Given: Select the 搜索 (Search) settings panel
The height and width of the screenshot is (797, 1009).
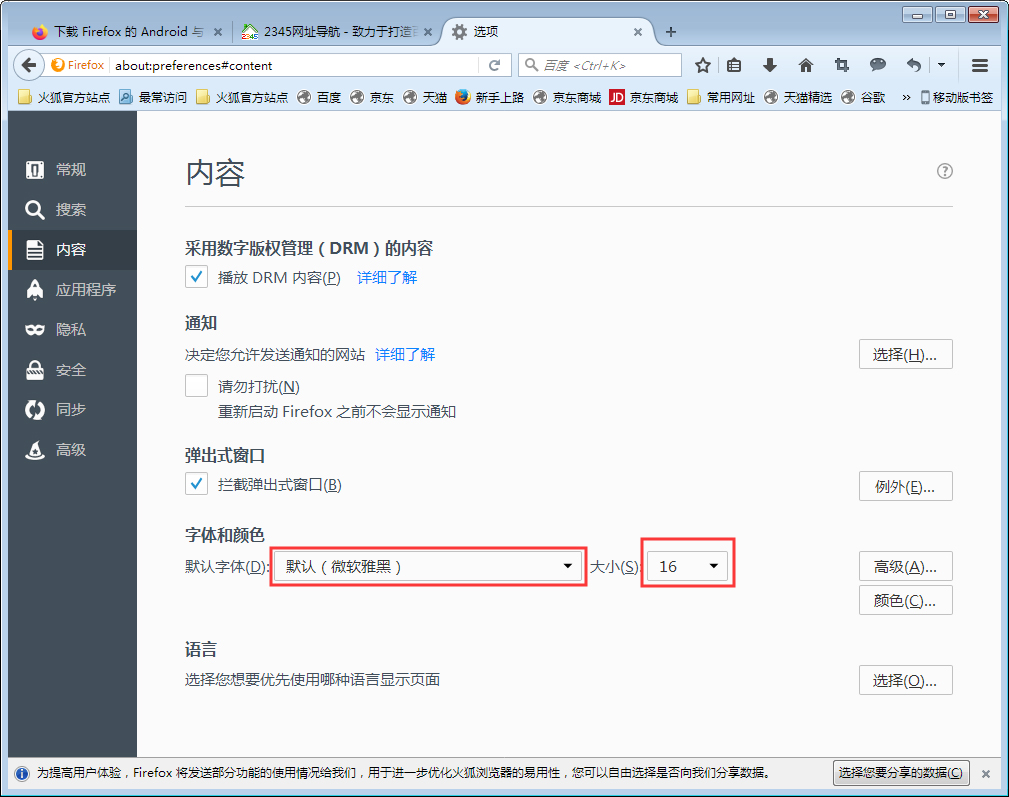Looking at the screenshot, I should point(71,209).
